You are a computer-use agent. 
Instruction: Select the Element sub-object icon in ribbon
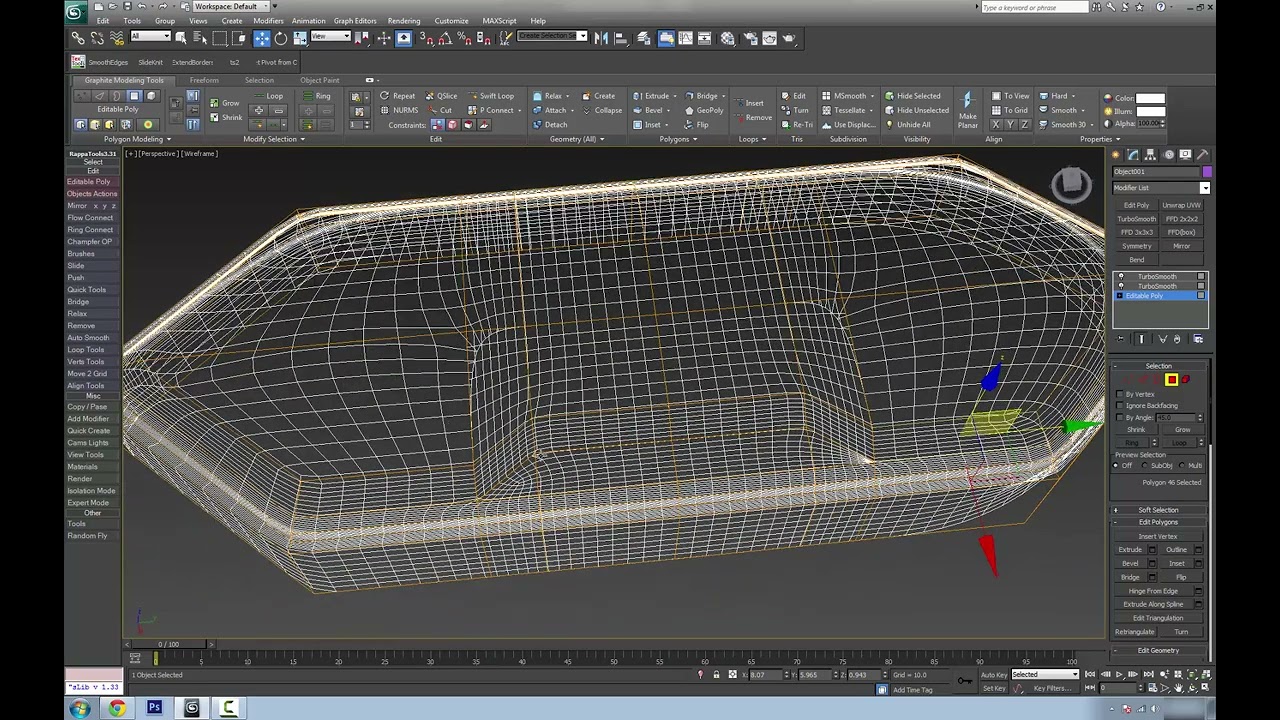pos(151,96)
